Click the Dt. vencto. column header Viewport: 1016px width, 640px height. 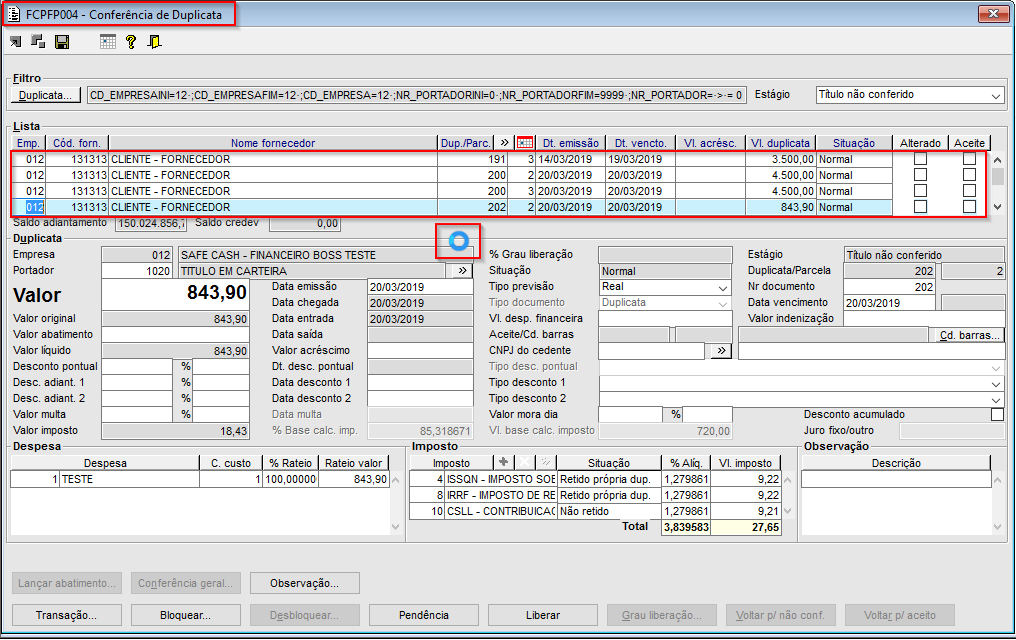click(640, 143)
